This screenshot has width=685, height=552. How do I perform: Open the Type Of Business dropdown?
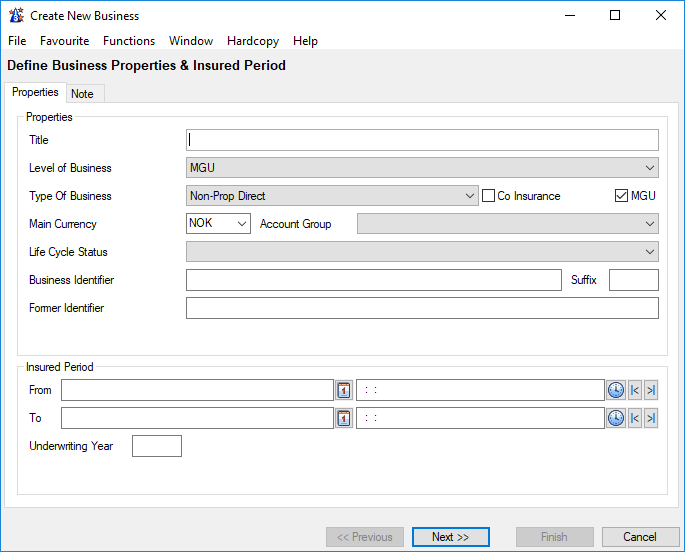470,196
